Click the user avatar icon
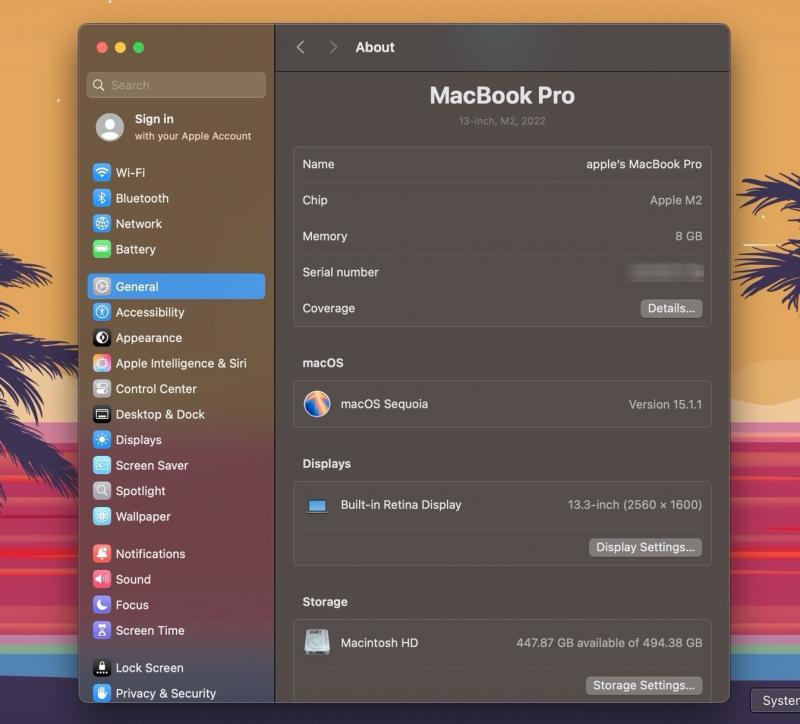 coord(110,127)
